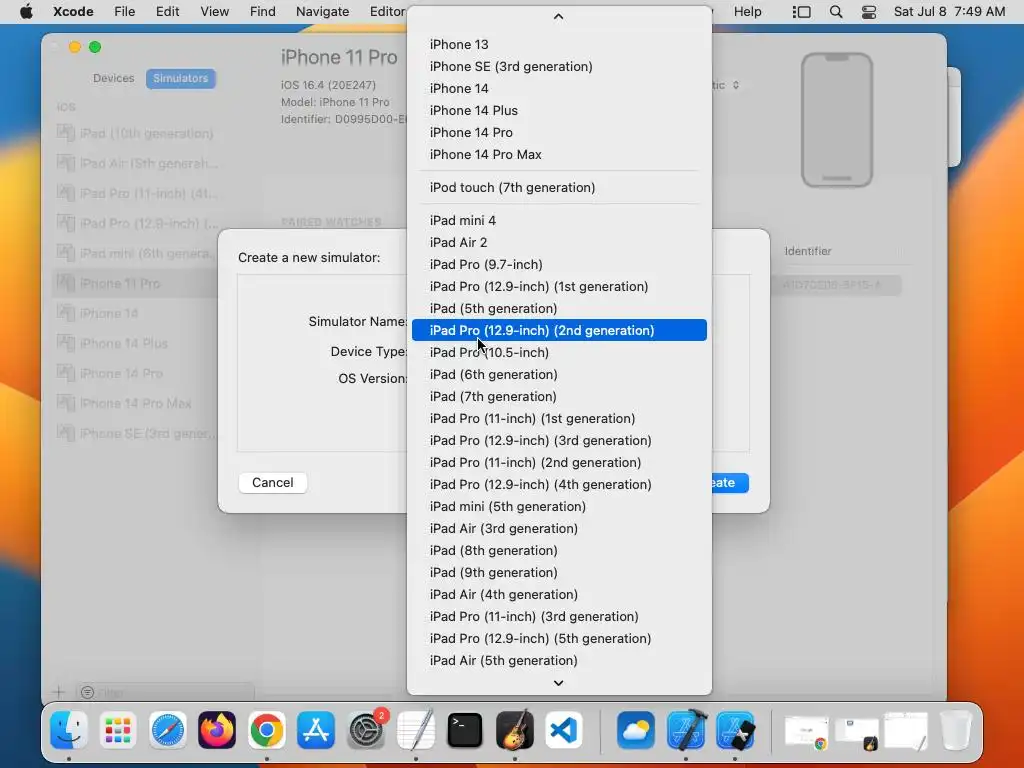
Task: Open Visual Studio Code in Dock
Action: (x=564, y=730)
